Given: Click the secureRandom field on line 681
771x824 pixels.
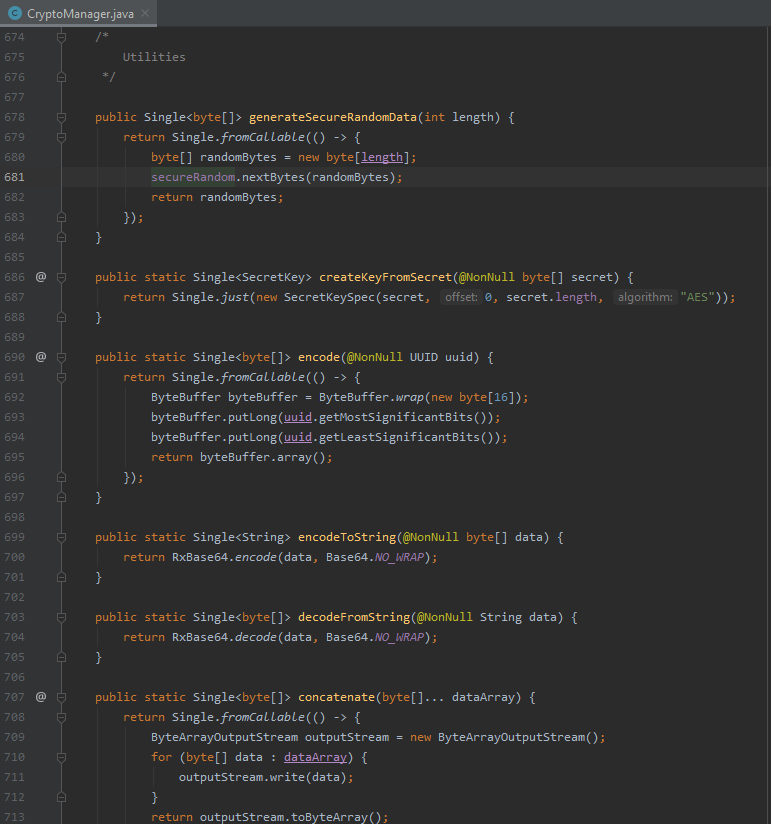Looking at the screenshot, I should coord(193,177).
